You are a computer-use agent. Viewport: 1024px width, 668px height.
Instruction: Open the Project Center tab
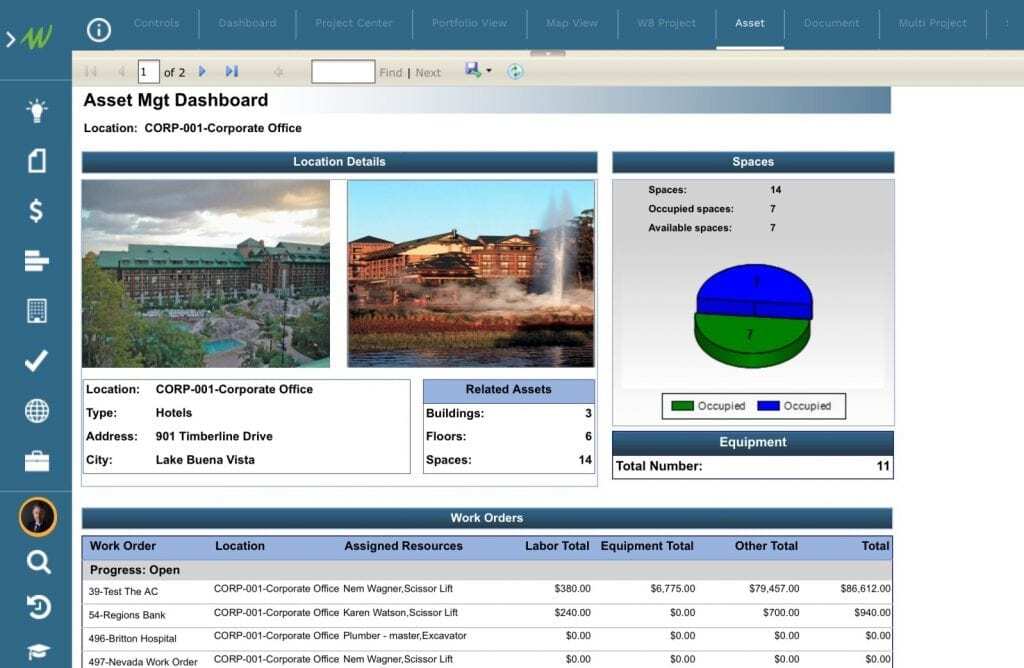point(354,23)
